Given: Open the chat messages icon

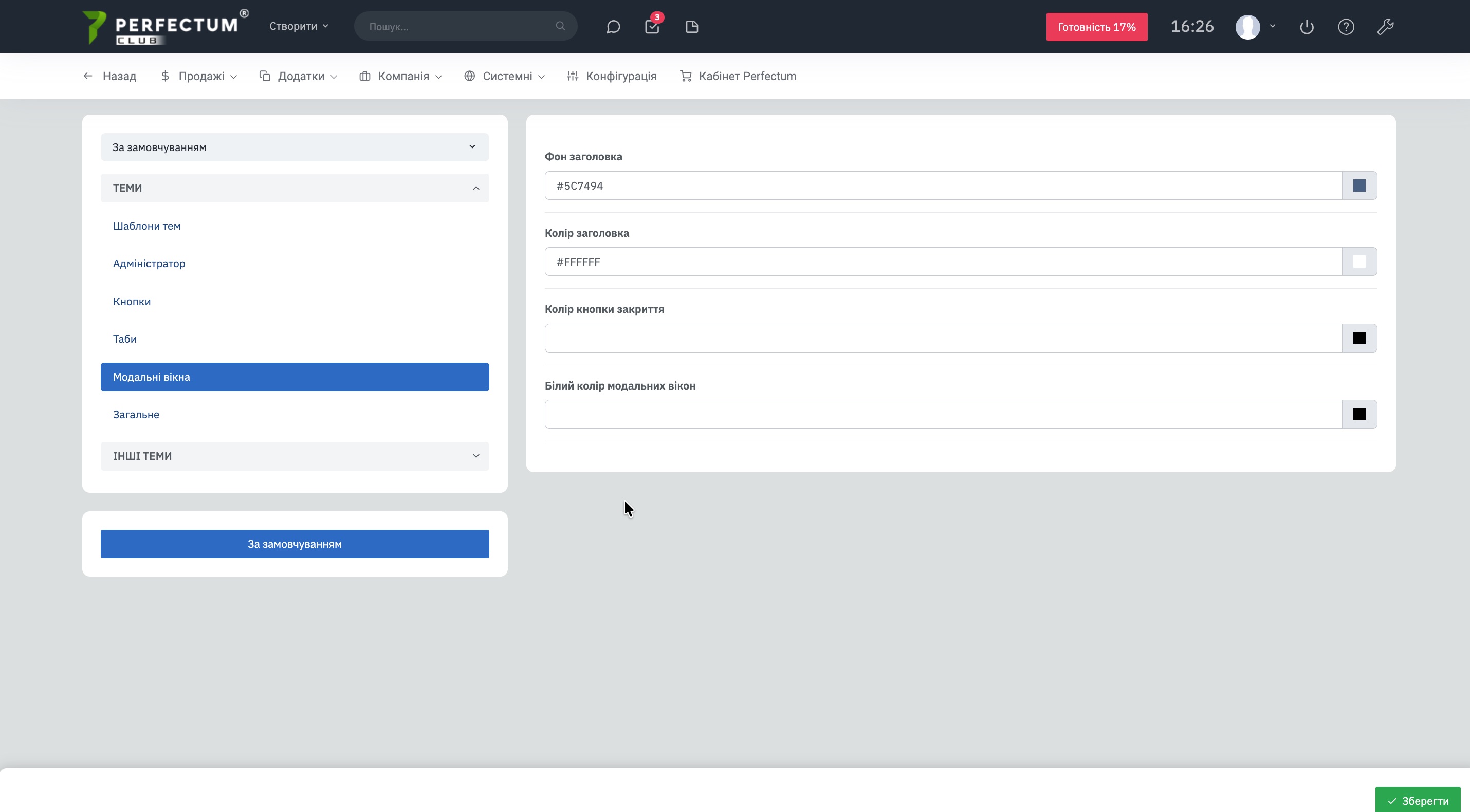Looking at the screenshot, I should (x=613, y=27).
